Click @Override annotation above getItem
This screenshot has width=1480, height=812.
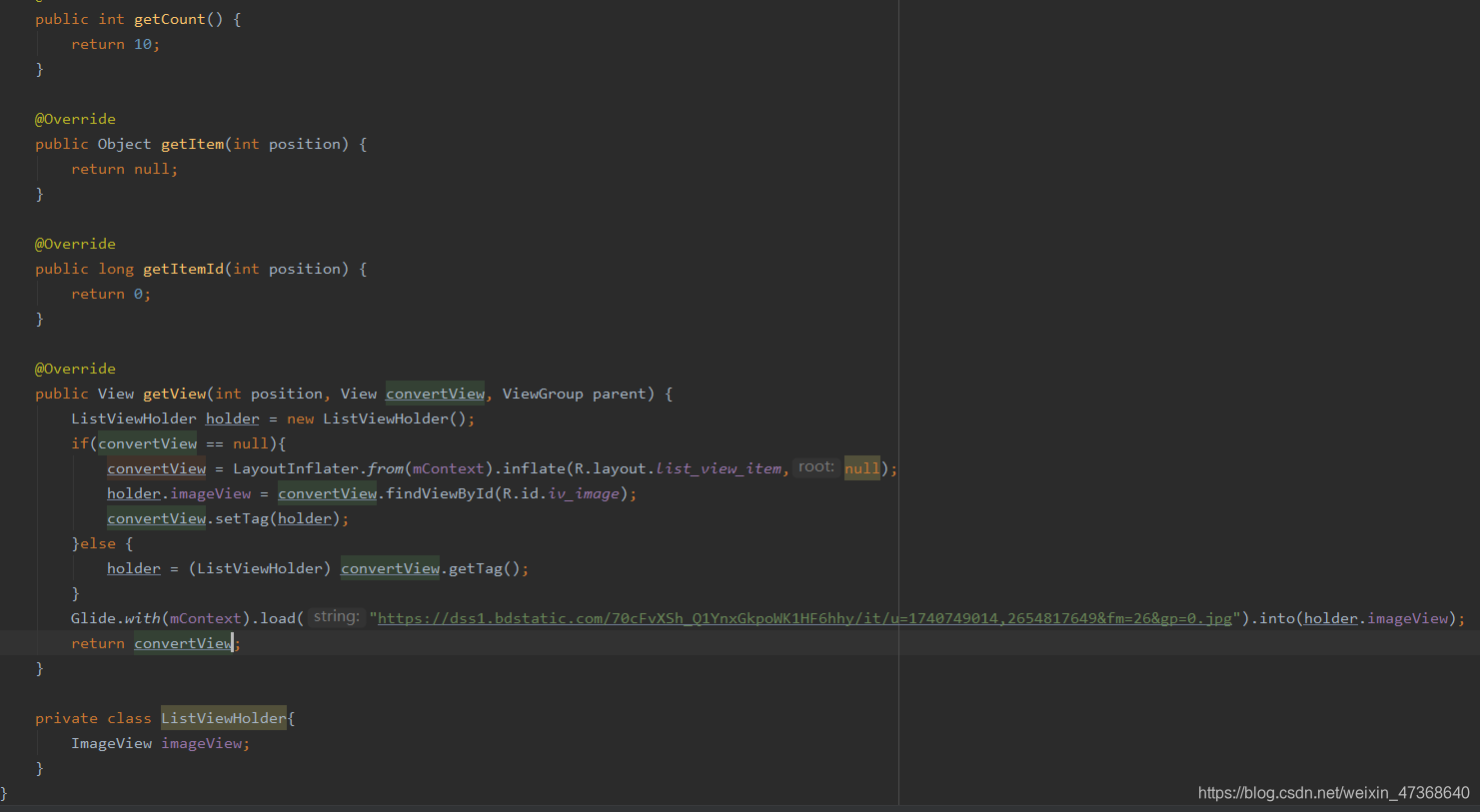(75, 119)
